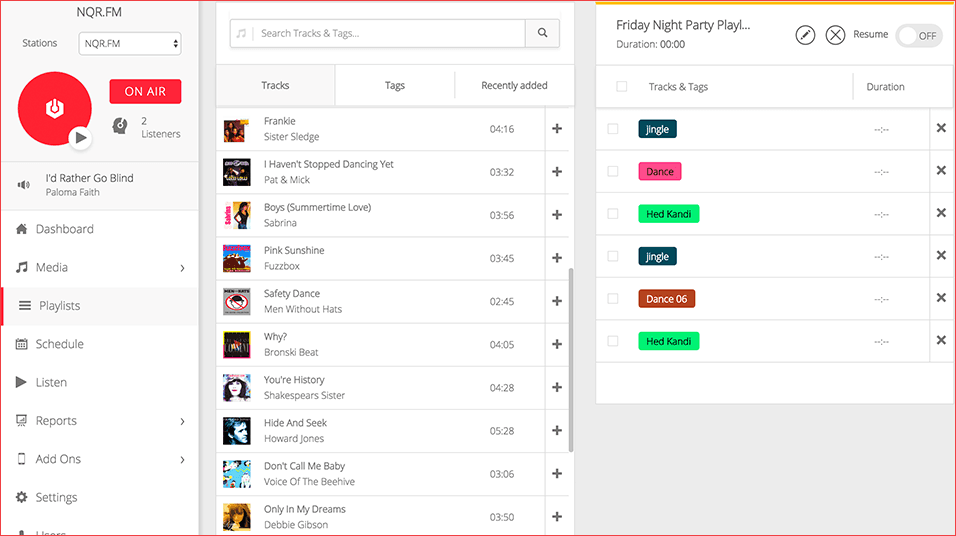This screenshot has height=536, width=956.
Task: Click the search magnifier icon
Action: pyautogui.click(x=542, y=33)
